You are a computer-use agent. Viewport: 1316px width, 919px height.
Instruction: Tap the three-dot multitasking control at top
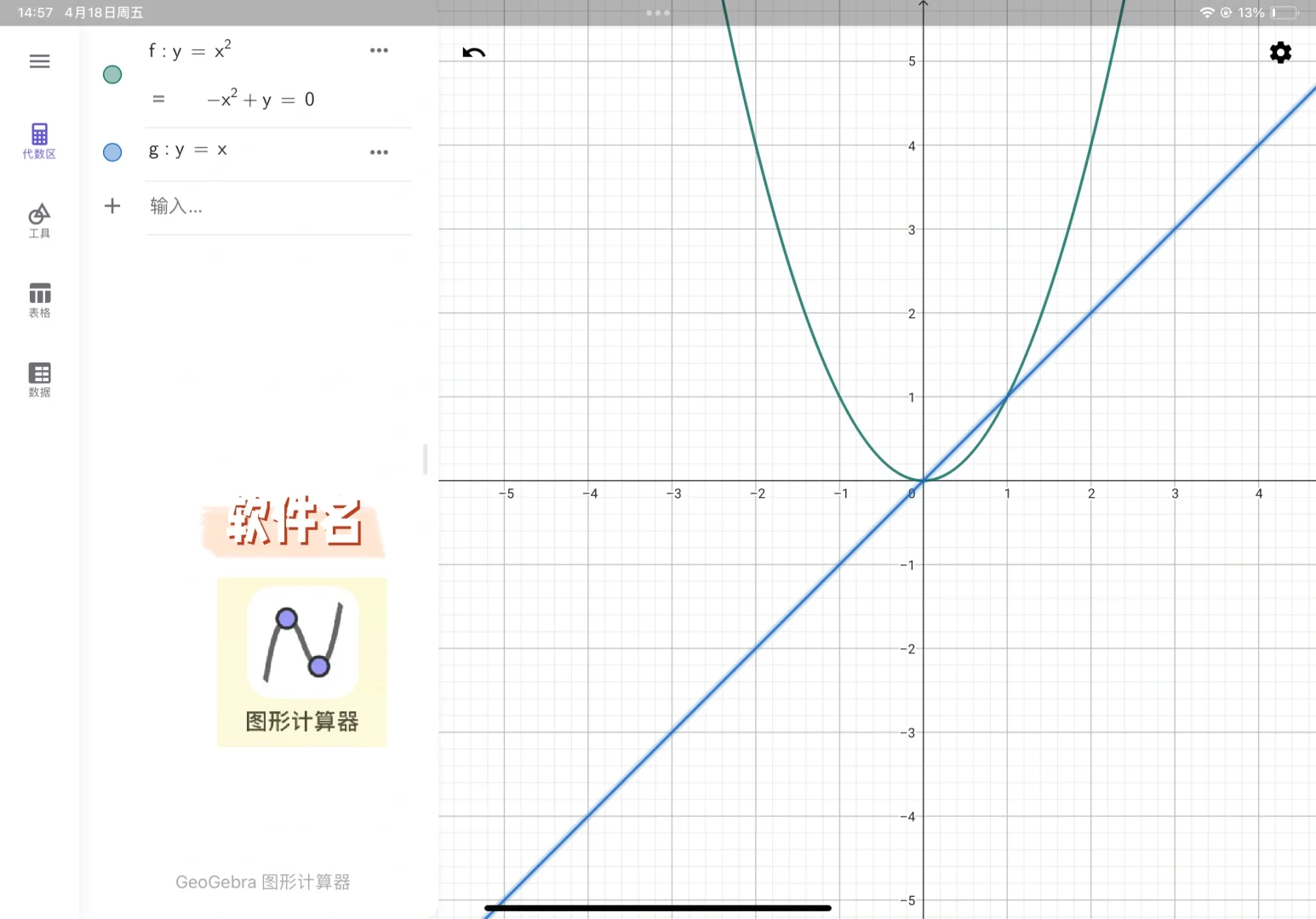[x=658, y=13]
